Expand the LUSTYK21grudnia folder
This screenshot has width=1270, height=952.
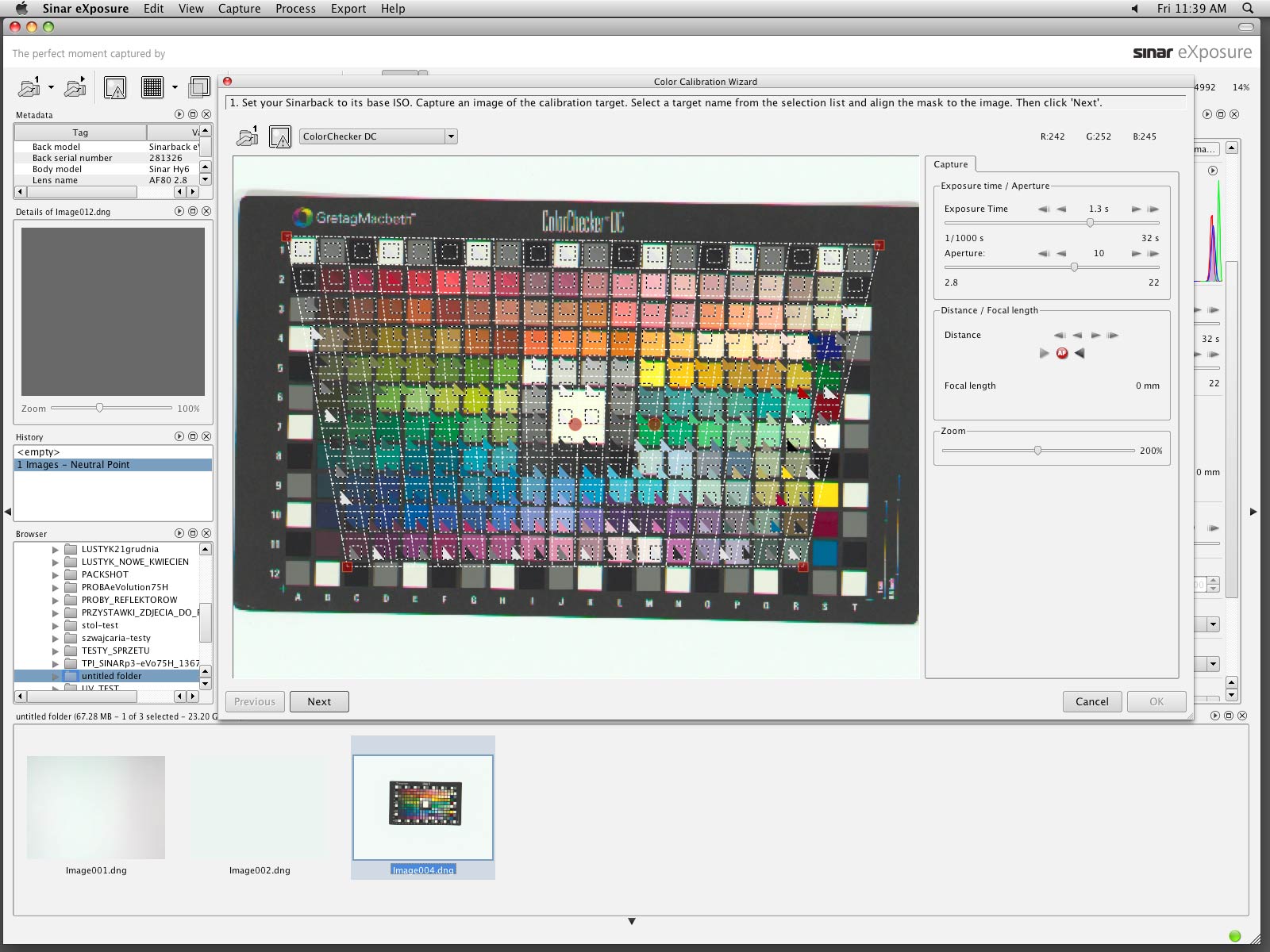pos(56,549)
